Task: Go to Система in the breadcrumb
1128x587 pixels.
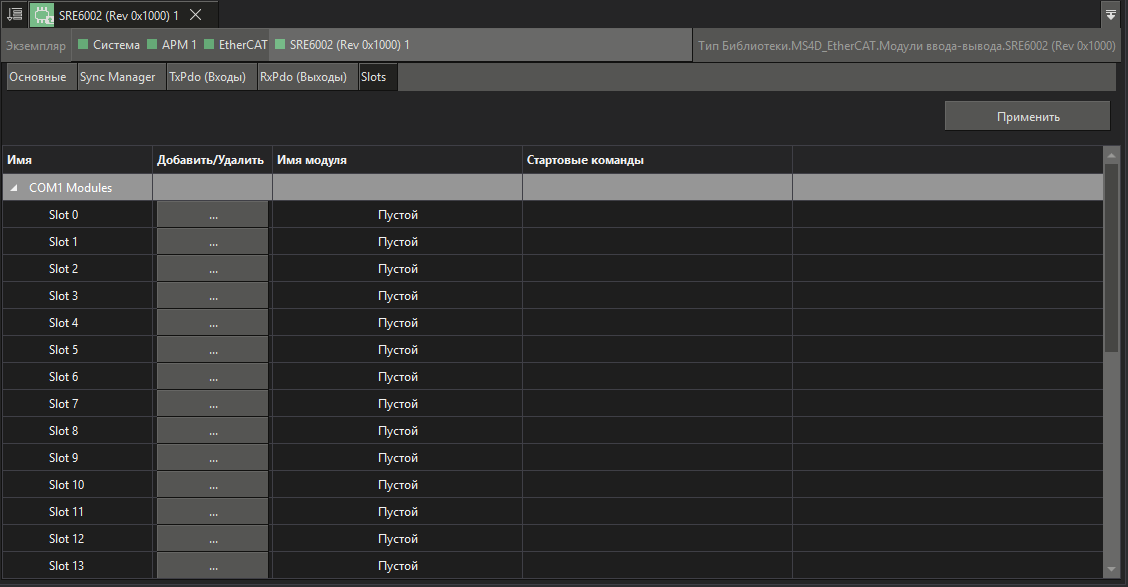Action: (x=109, y=45)
